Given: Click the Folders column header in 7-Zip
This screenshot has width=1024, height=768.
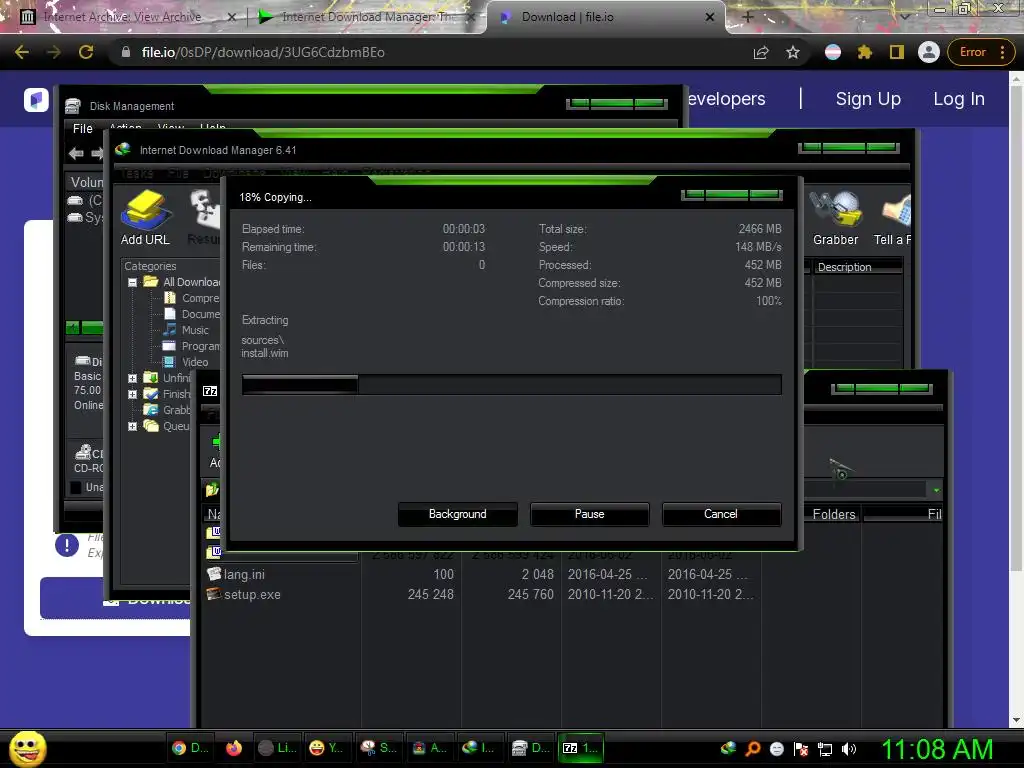Looking at the screenshot, I should [x=833, y=514].
